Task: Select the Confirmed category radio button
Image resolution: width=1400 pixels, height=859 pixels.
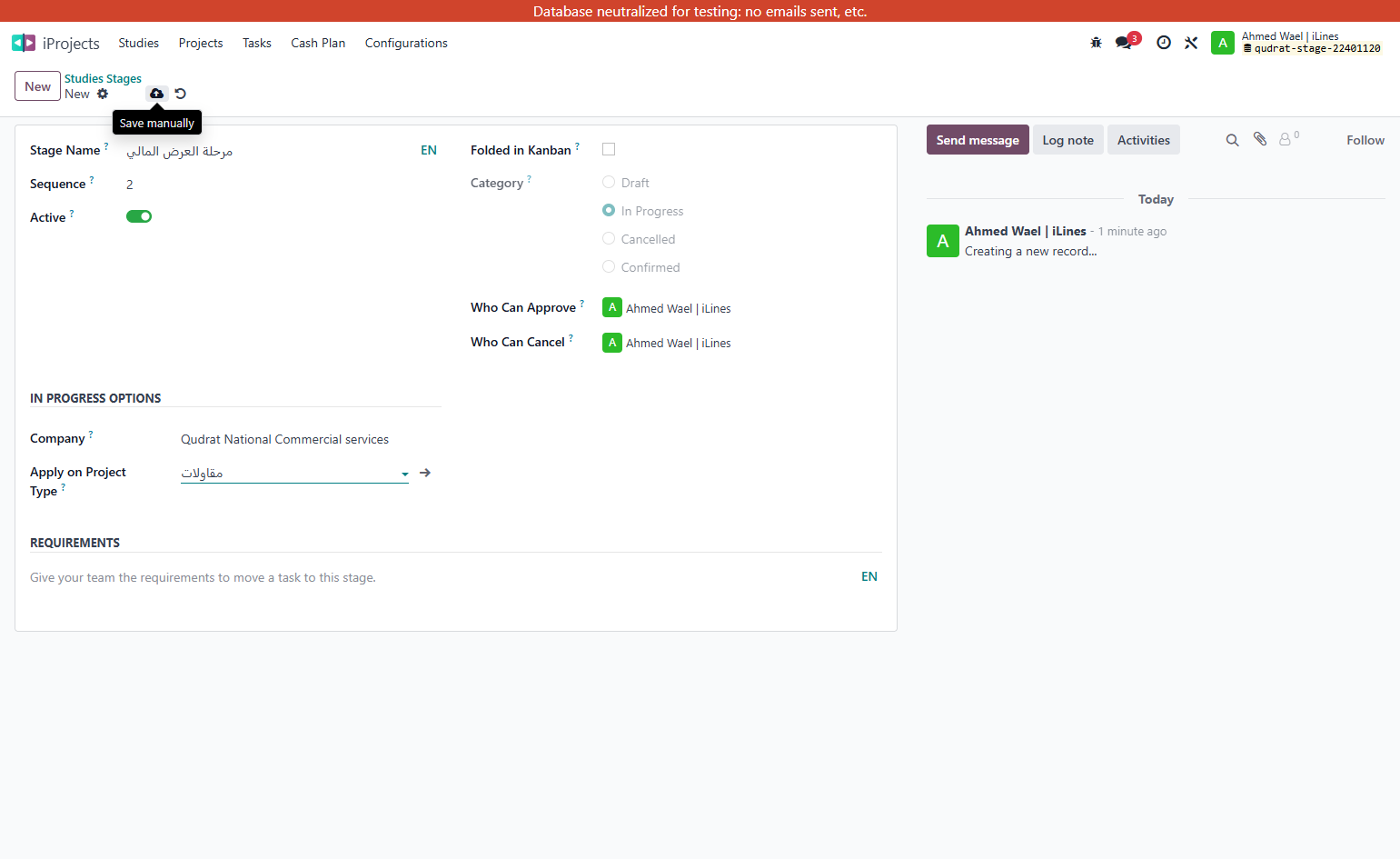Action: [609, 266]
